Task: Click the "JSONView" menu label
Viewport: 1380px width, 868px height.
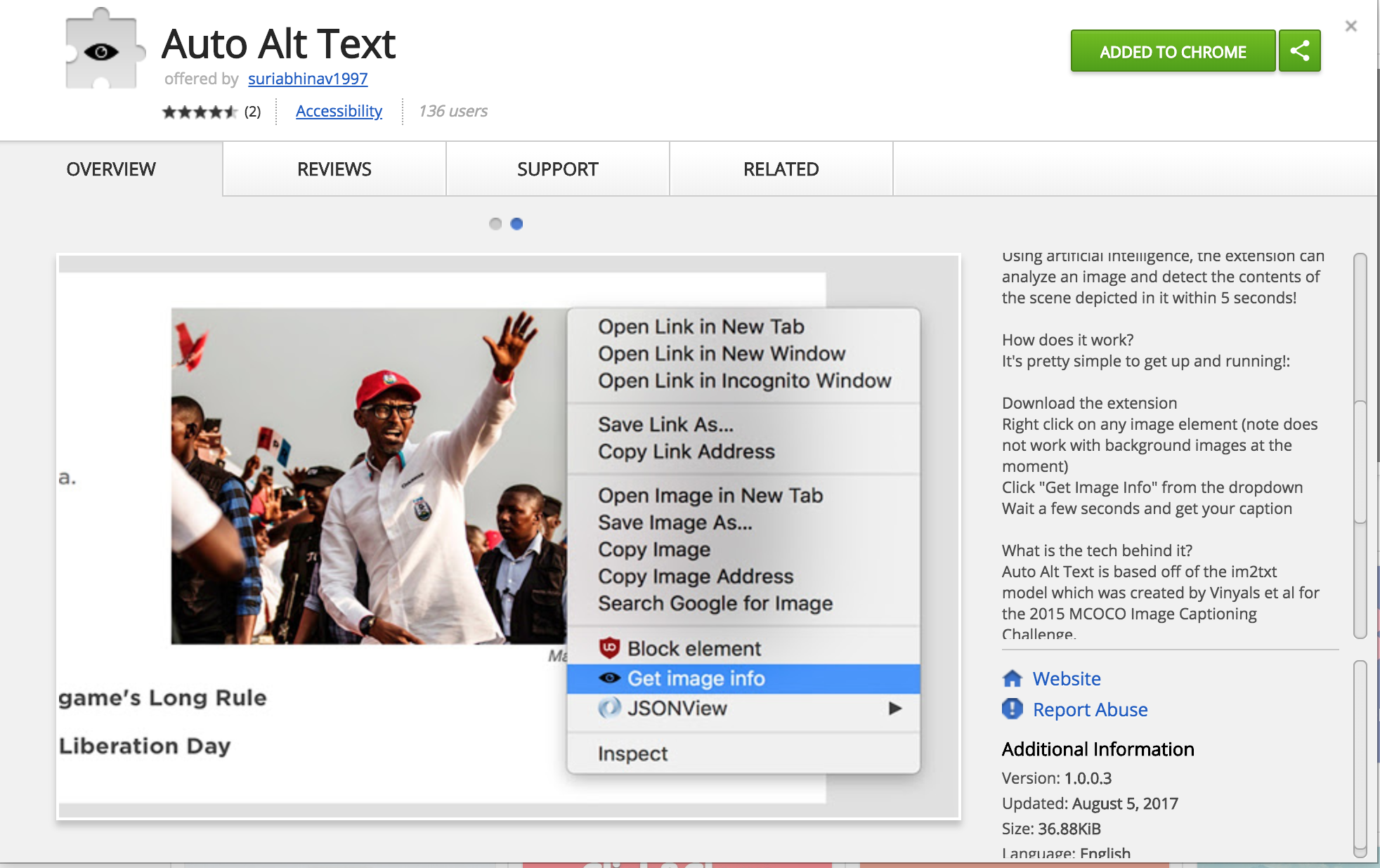Action: tap(677, 708)
